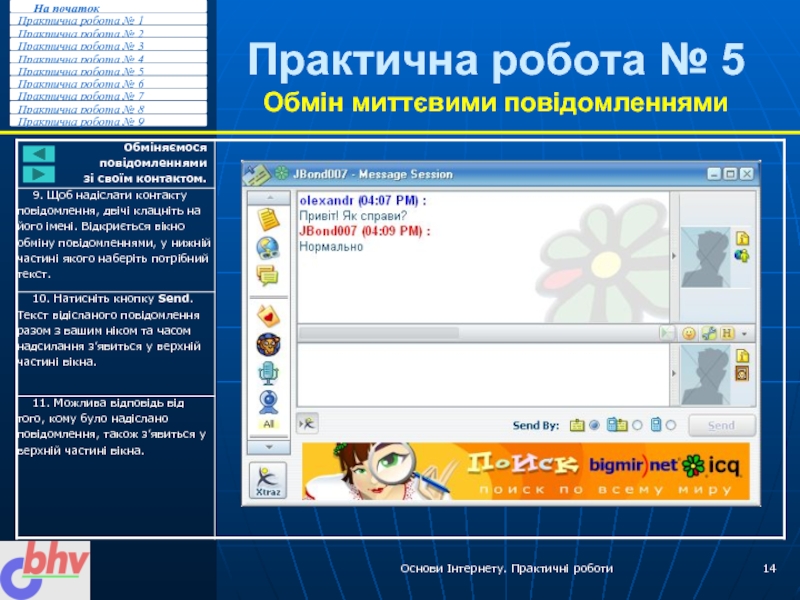Start voice chat with microphone icon
Image resolution: width=800 pixels, height=600 pixels.
coord(268,373)
